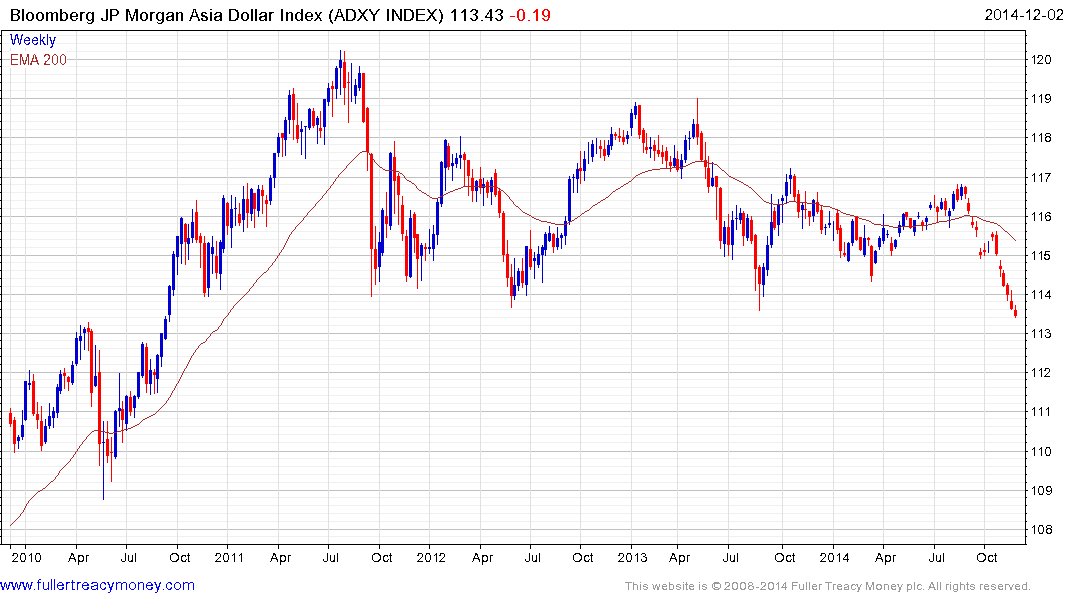Select the 'Weekly' label in chart legend
Screen dimensions: 1075x600
(33, 40)
